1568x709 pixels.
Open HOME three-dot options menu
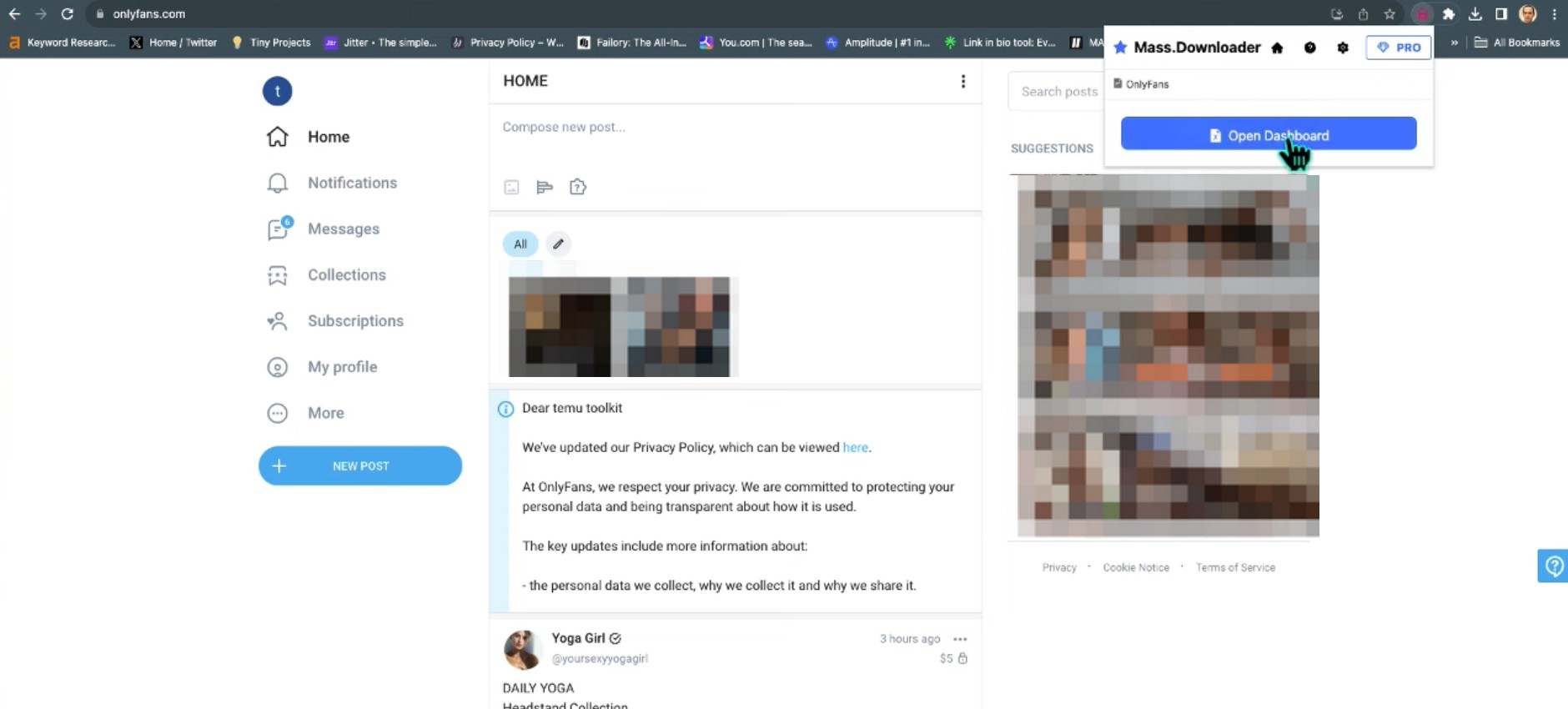(x=963, y=81)
